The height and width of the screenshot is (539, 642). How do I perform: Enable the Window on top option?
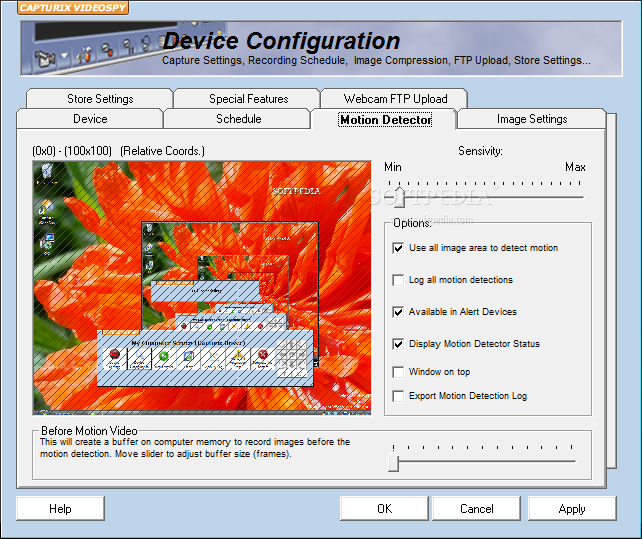point(398,372)
